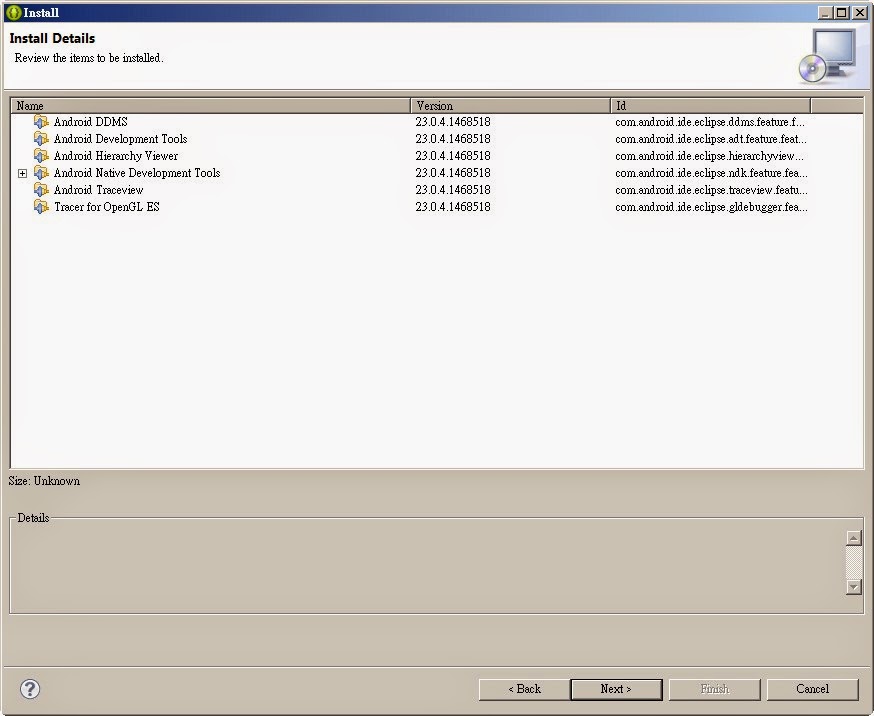
Task: Click the com.android.ide.eclipse.gldebugger id cell
Action: [x=711, y=207]
